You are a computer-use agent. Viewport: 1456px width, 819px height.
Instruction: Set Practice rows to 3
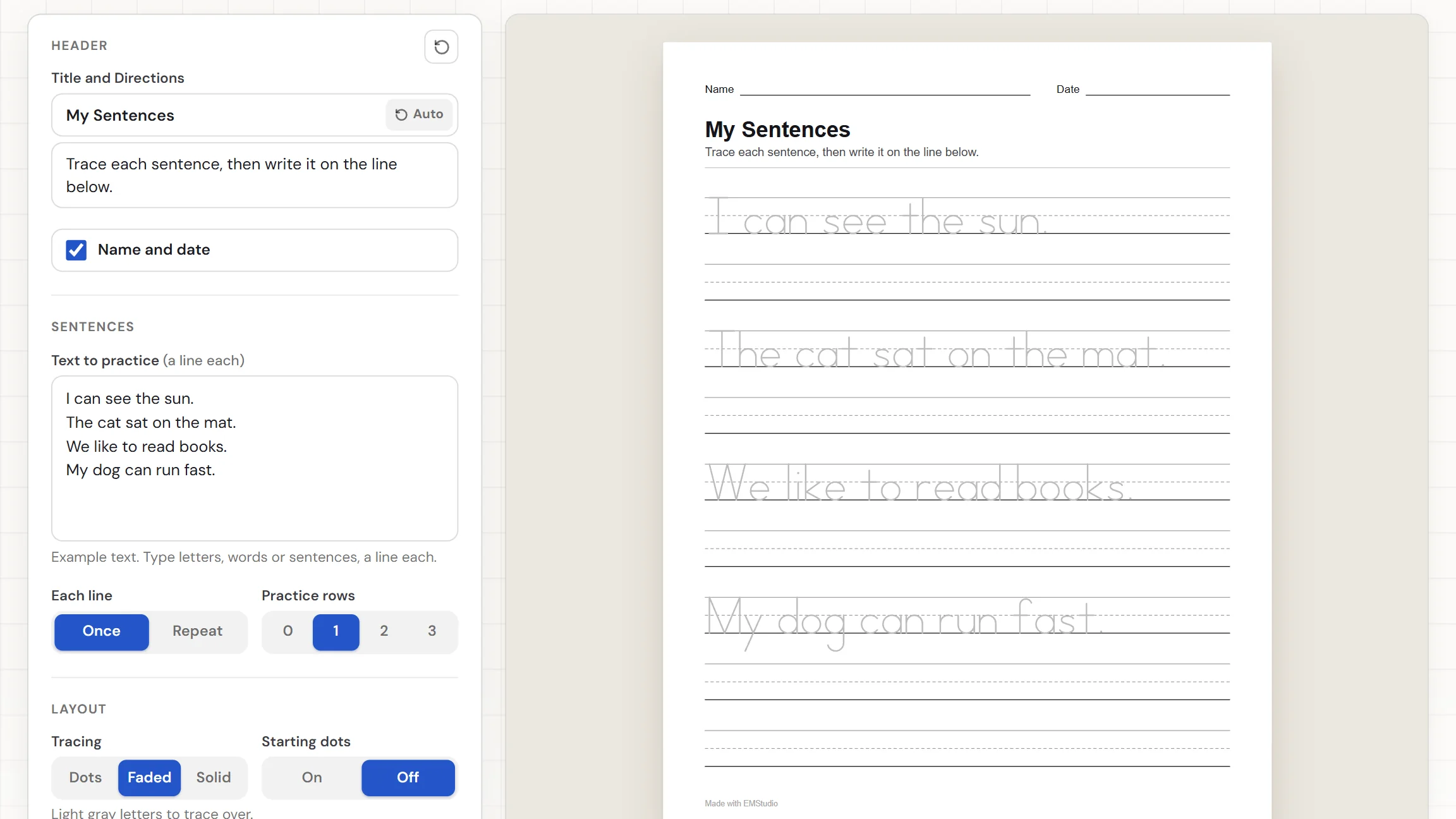432,631
